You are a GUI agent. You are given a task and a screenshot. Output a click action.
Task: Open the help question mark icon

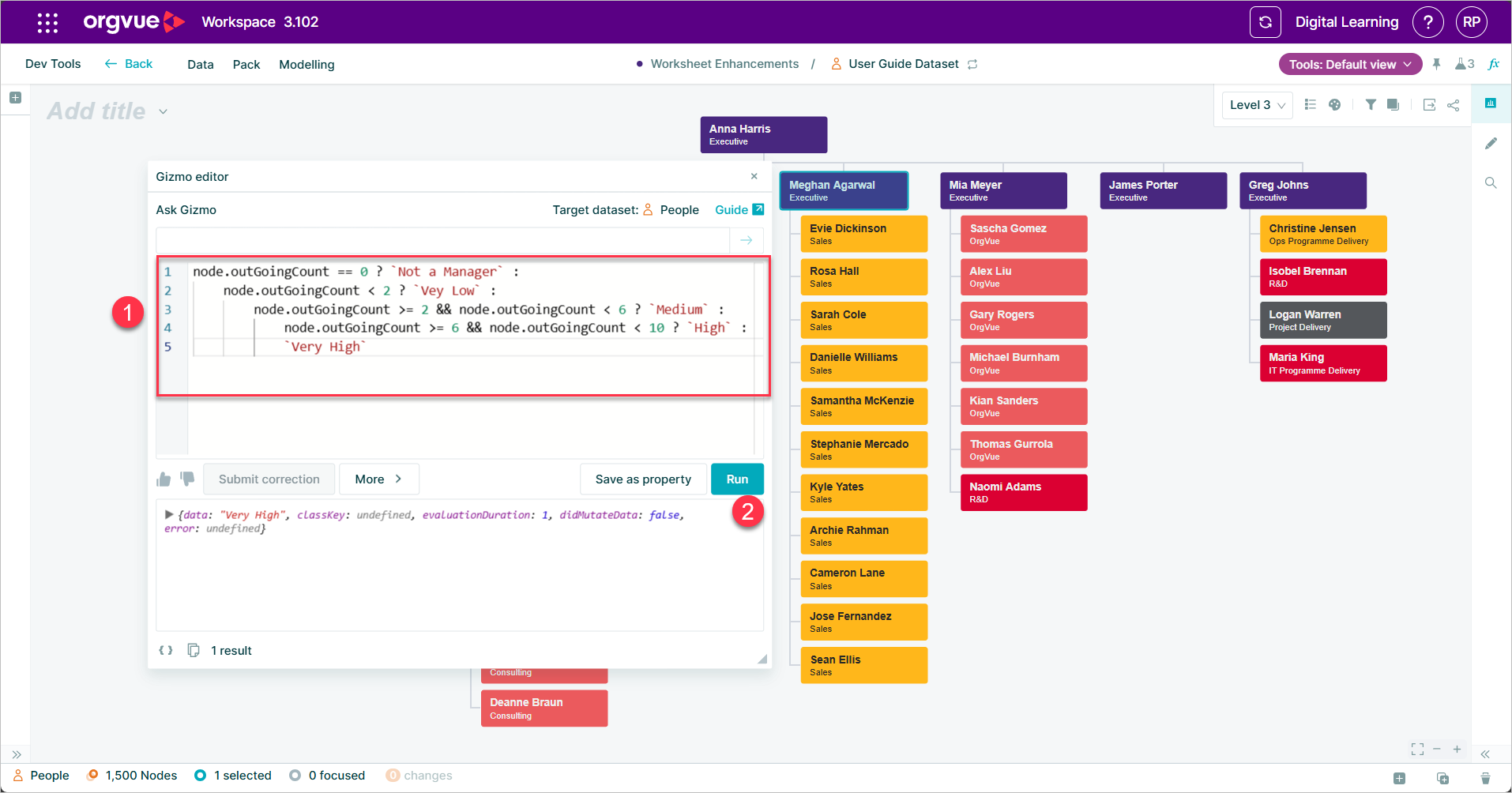pyautogui.click(x=1427, y=22)
